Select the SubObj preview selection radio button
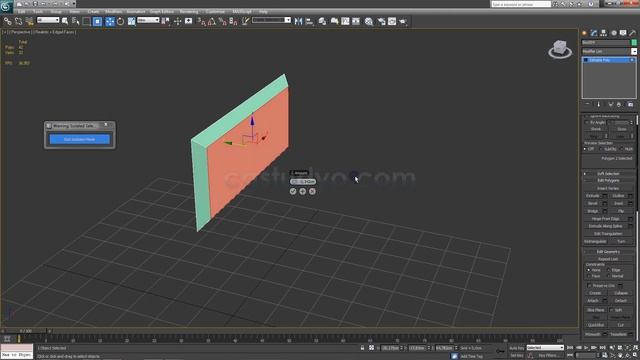 click(x=601, y=149)
